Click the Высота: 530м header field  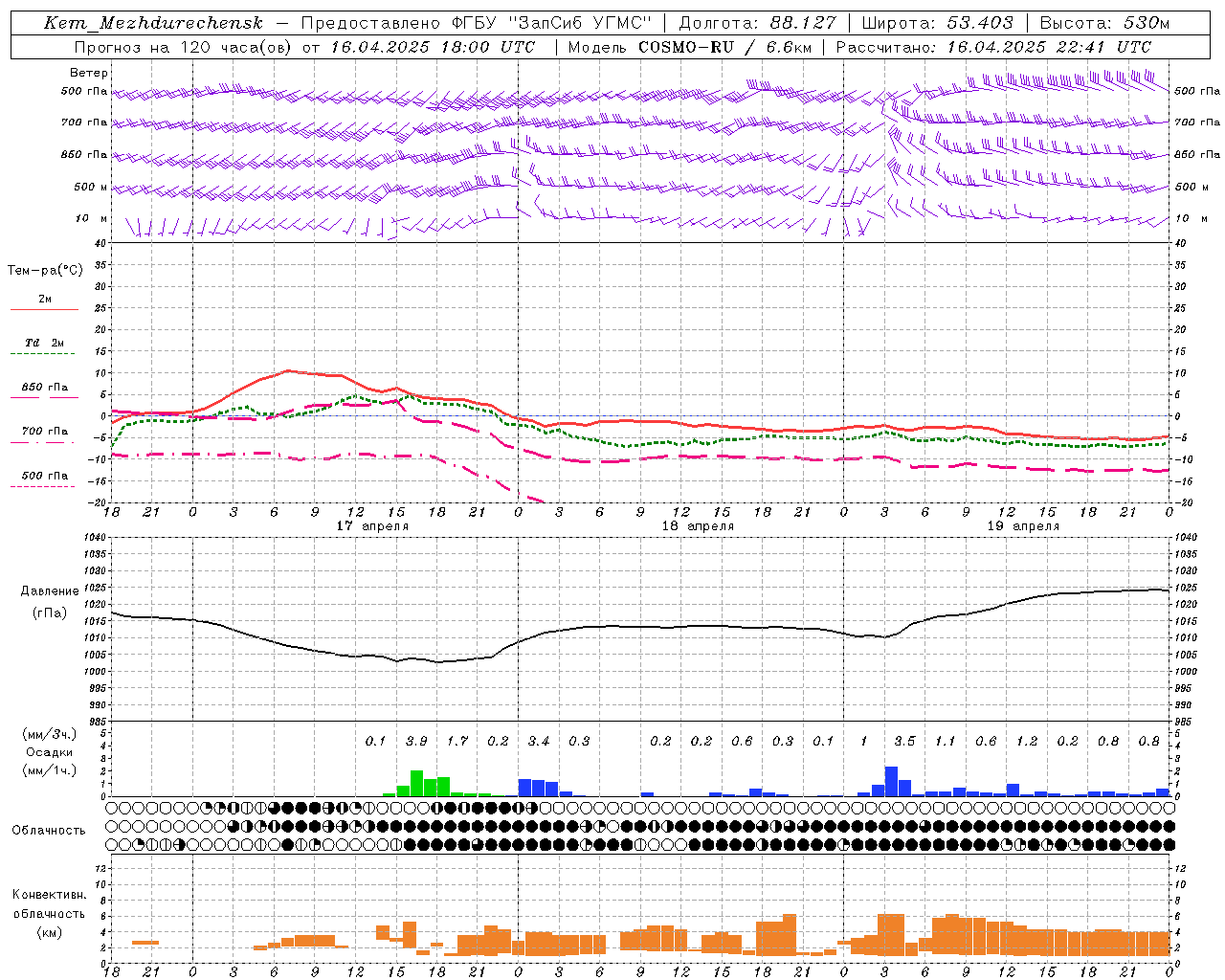[x=1104, y=23]
